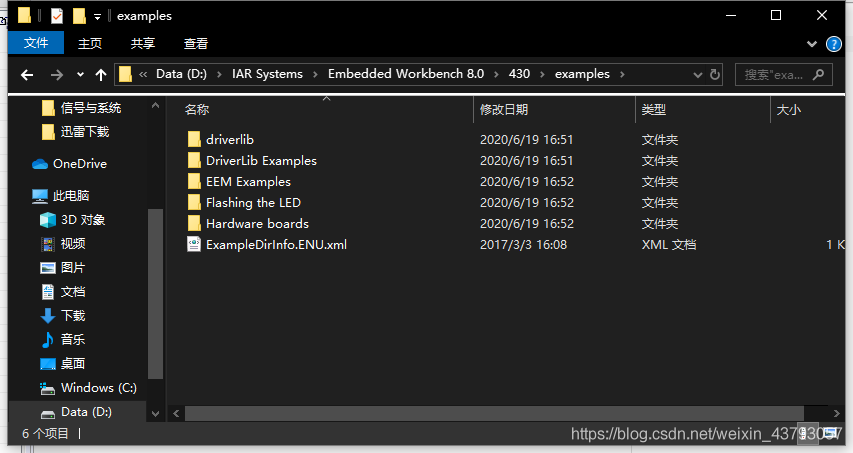Click the properties icon in the title bar
The image size is (853, 453).
click(x=57, y=16)
